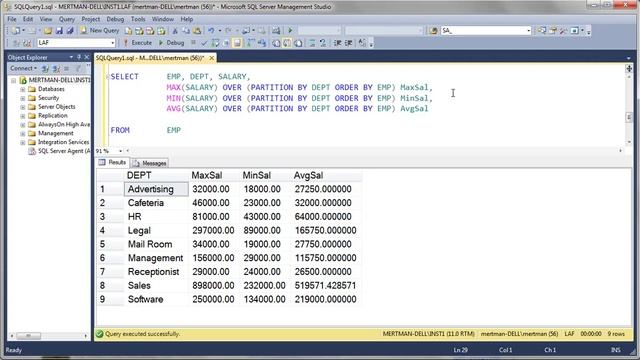Expand the Server Objects folder

pyautogui.click(x=23, y=107)
